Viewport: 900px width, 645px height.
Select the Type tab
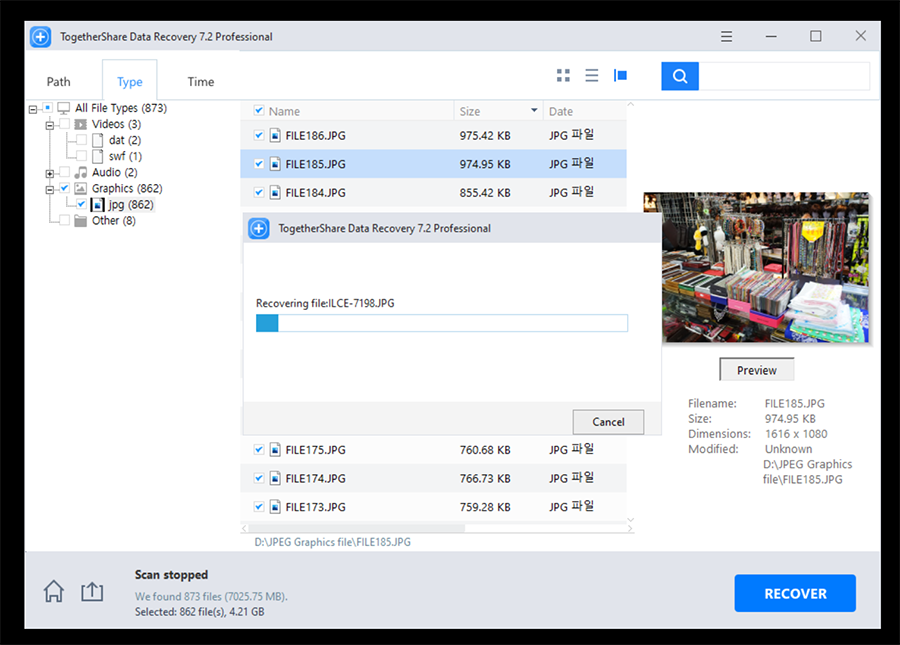coord(130,81)
